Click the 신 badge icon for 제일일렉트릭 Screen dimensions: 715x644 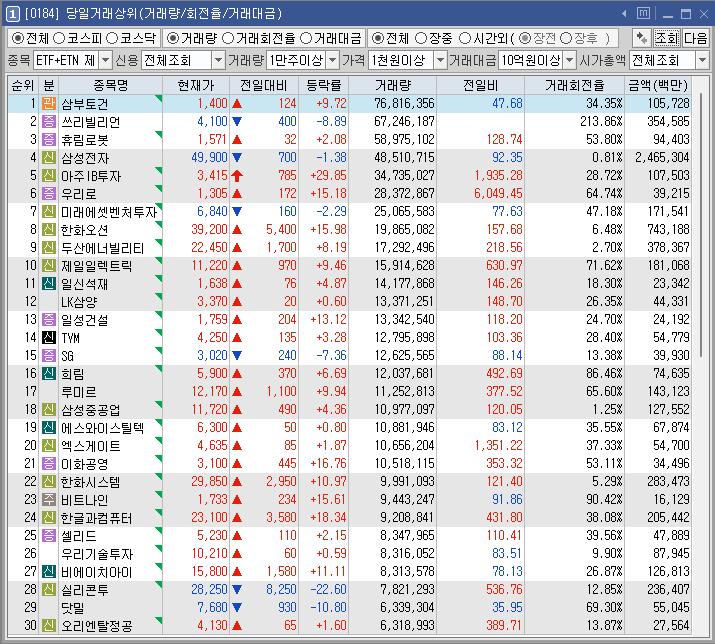49,265
